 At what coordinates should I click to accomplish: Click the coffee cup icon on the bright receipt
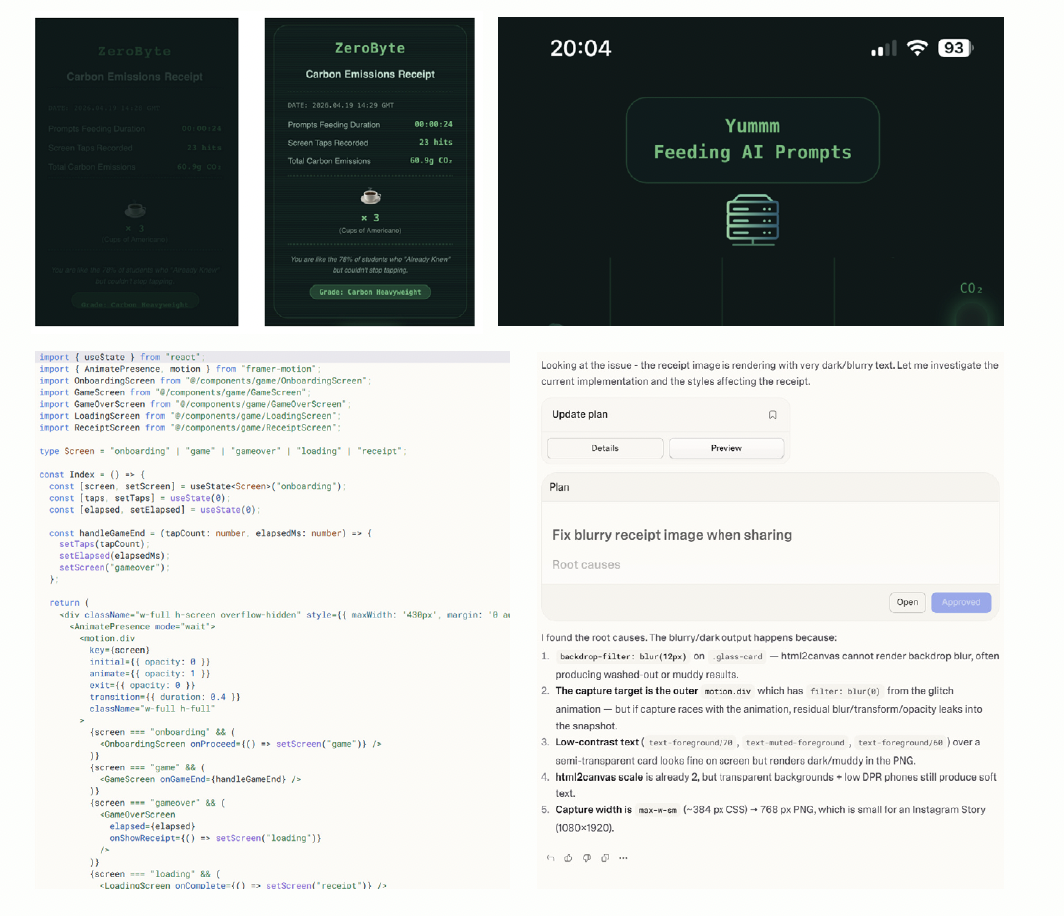click(x=370, y=196)
